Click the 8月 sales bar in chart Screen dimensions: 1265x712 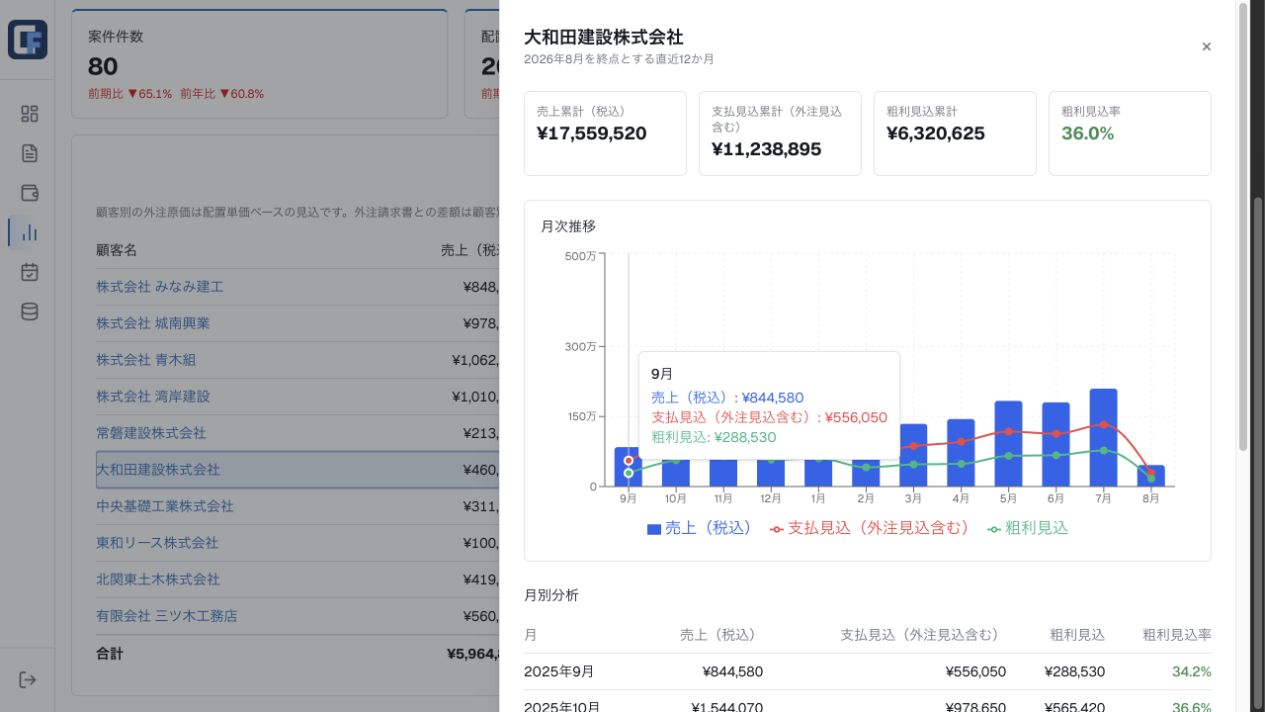click(x=1151, y=476)
